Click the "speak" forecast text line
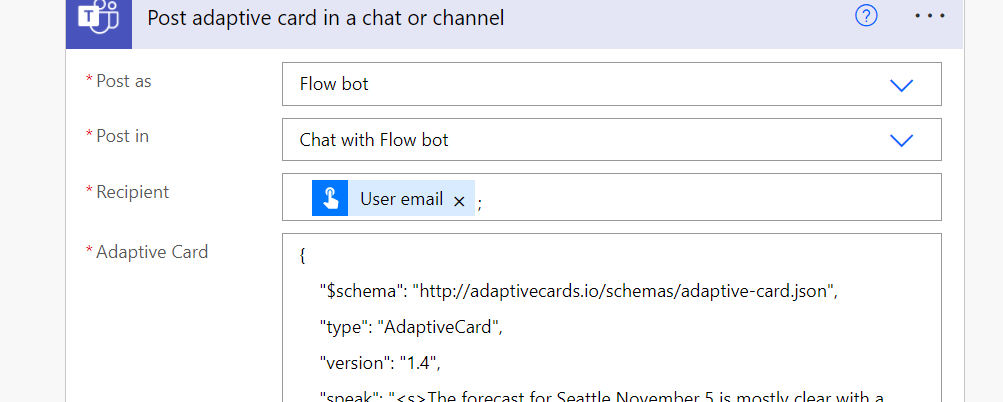Screen dimensions: 1003x402 pos(600,395)
